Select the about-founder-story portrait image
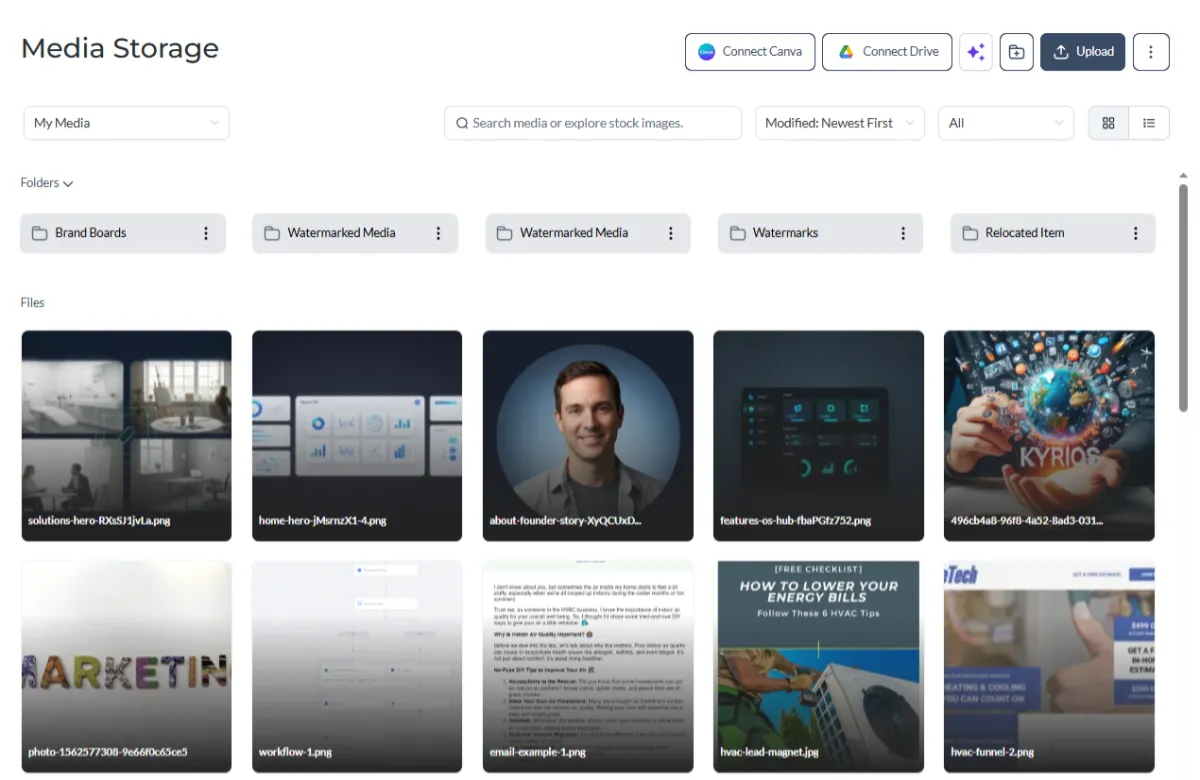This screenshot has width=1200, height=780. tap(588, 436)
